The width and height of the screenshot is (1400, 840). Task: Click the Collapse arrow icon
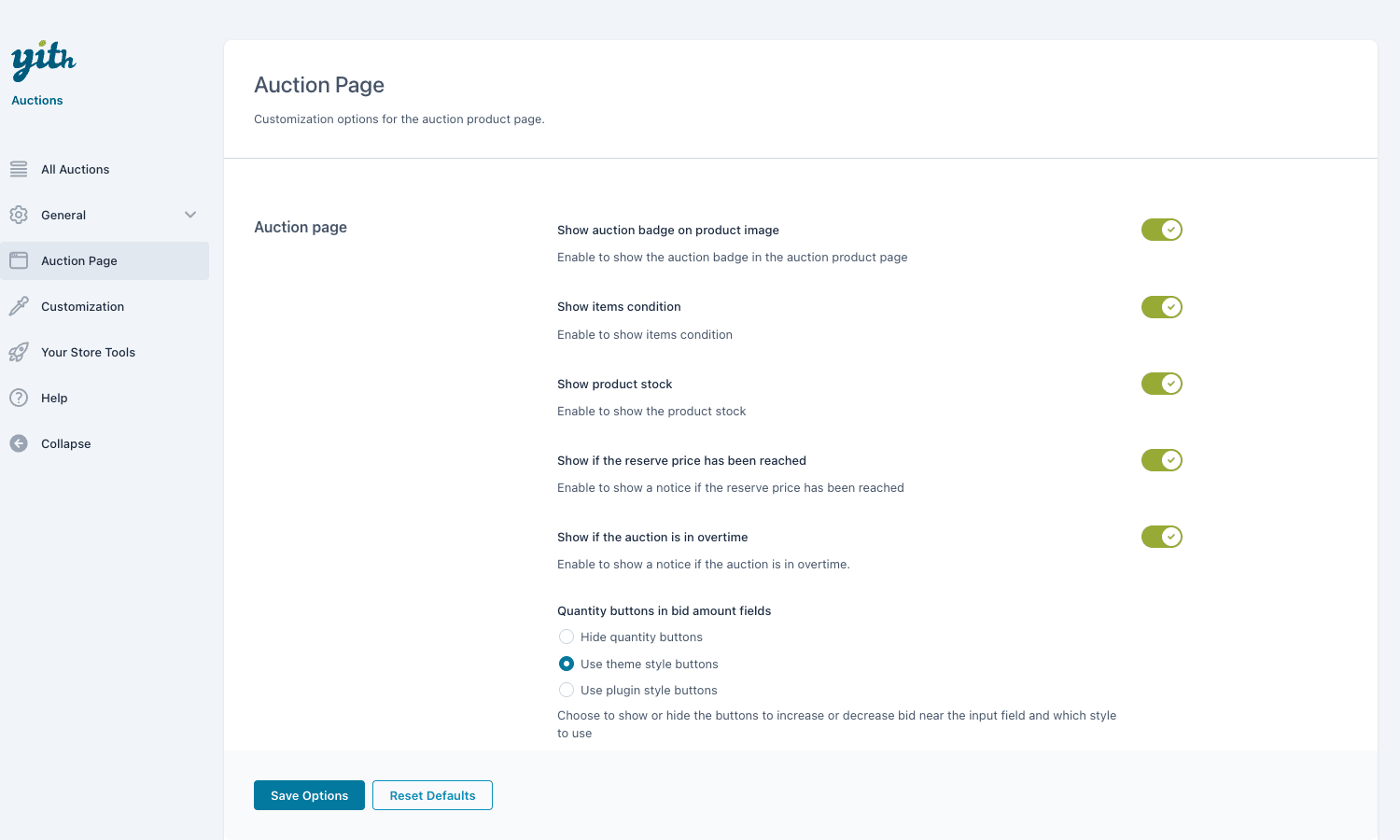(19, 443)
